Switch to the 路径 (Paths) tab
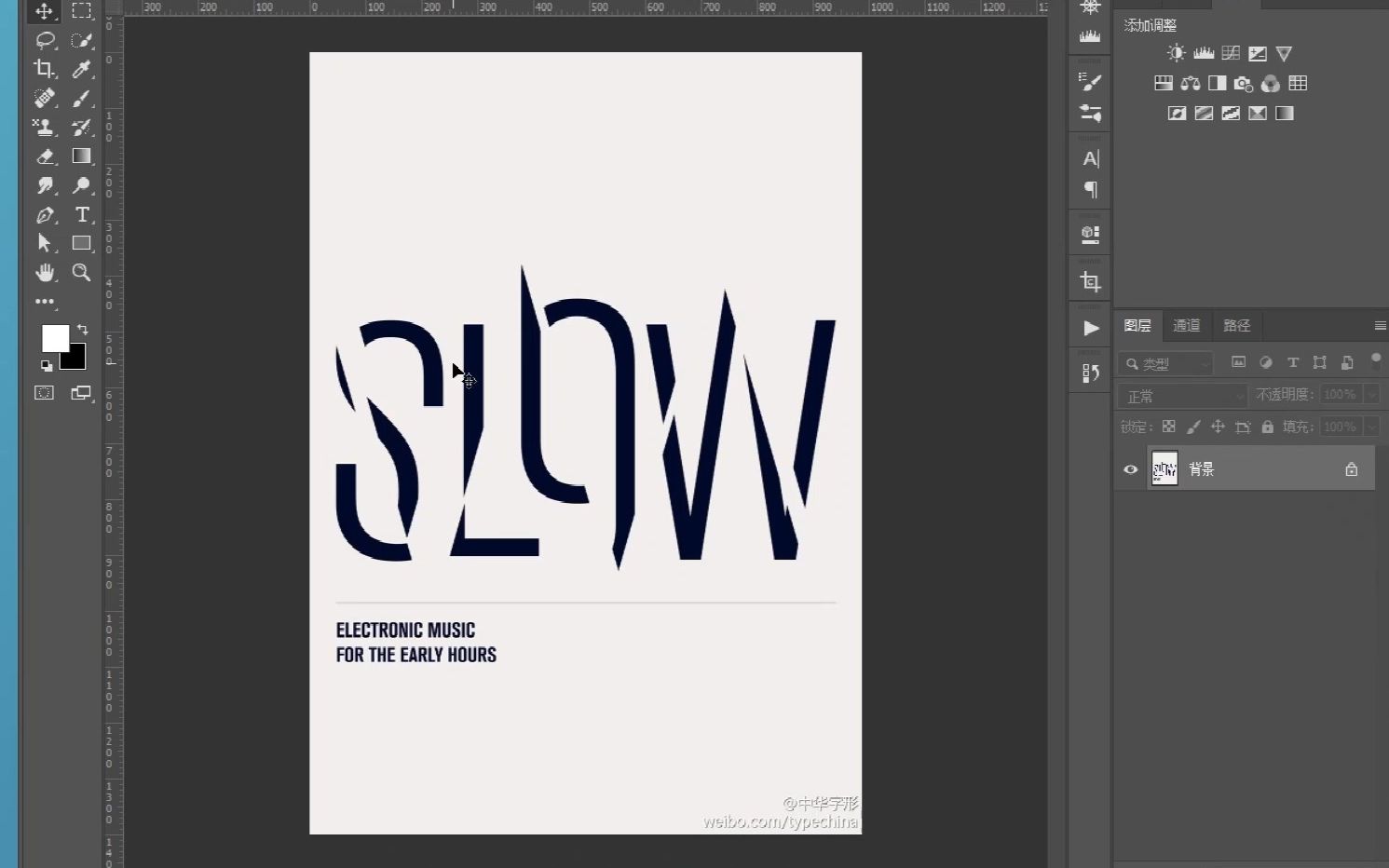The height and width of the screenshot is (868, 1389). tap(1236, 325)
